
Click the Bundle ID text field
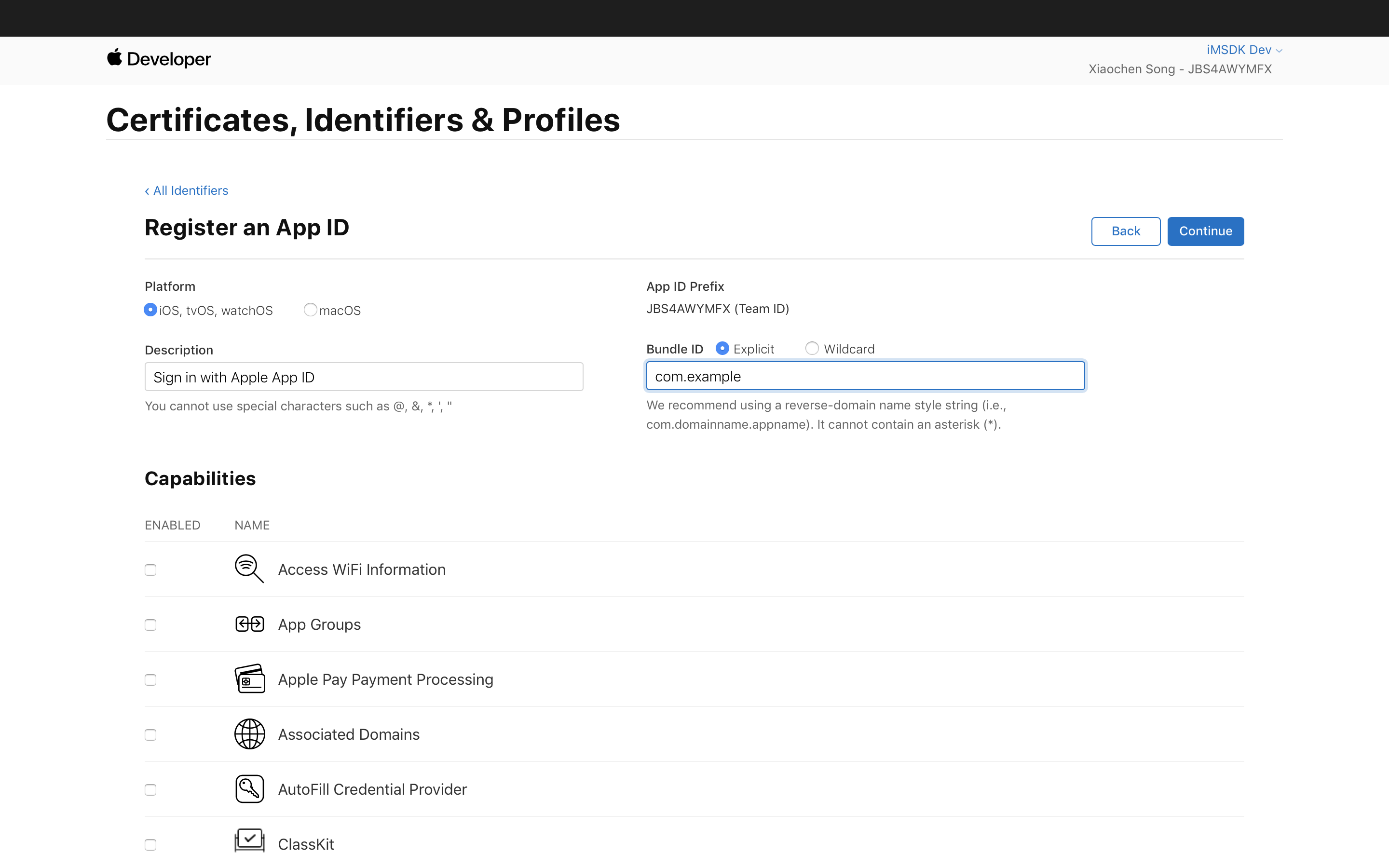(866, 376)
